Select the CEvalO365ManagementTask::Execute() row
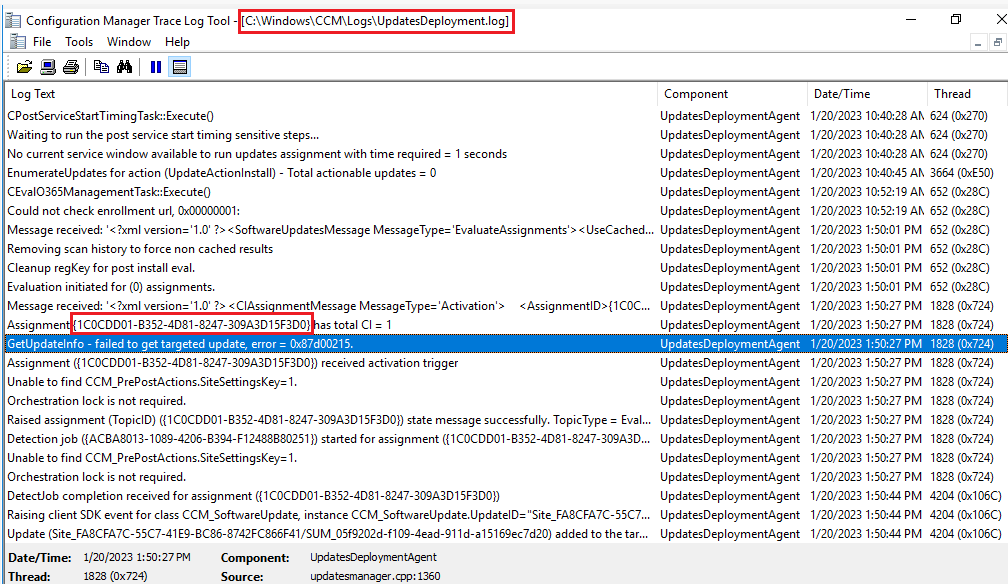Screen dimensions: 1008x584 (x=504, y=192)
